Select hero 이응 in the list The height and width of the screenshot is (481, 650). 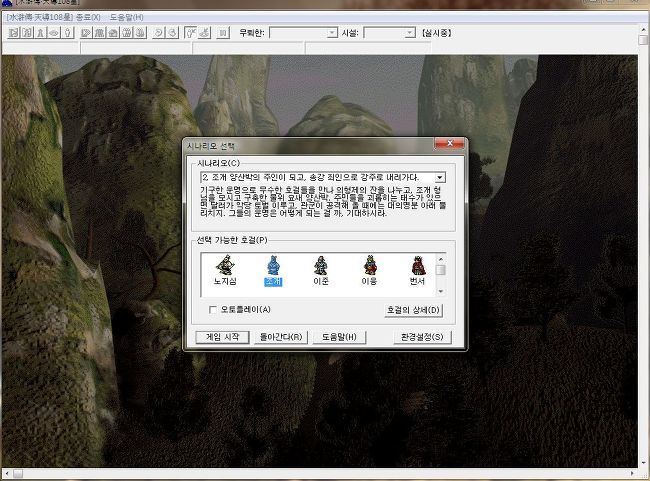pyautogui.click(x=369, y=270)
